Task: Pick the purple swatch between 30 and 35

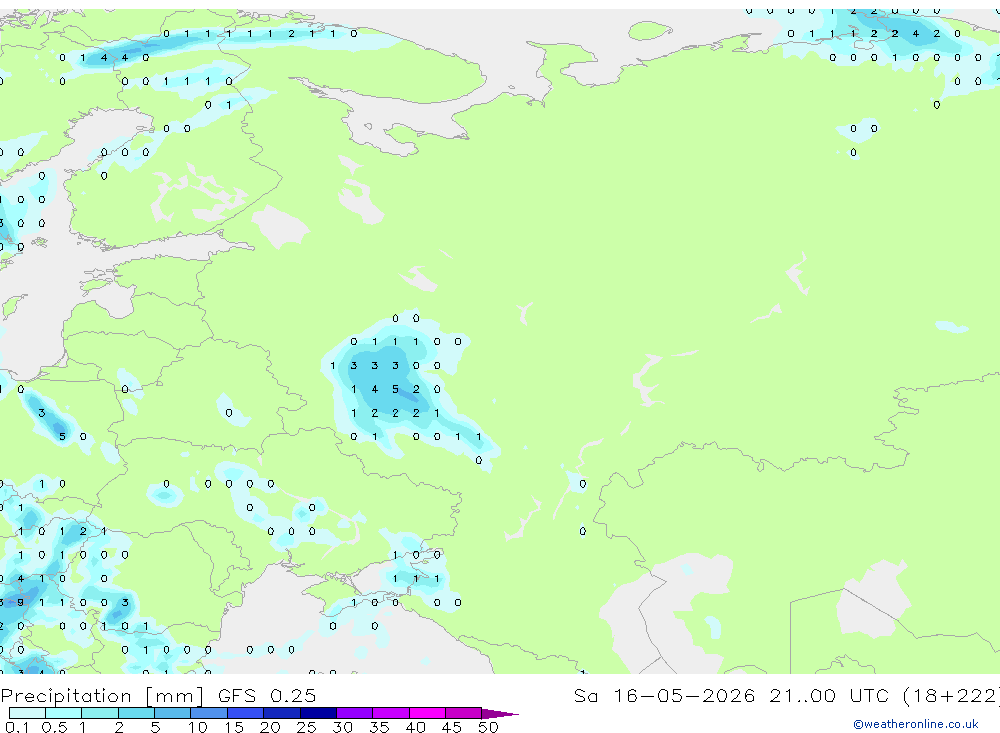Action: (355, 713)
